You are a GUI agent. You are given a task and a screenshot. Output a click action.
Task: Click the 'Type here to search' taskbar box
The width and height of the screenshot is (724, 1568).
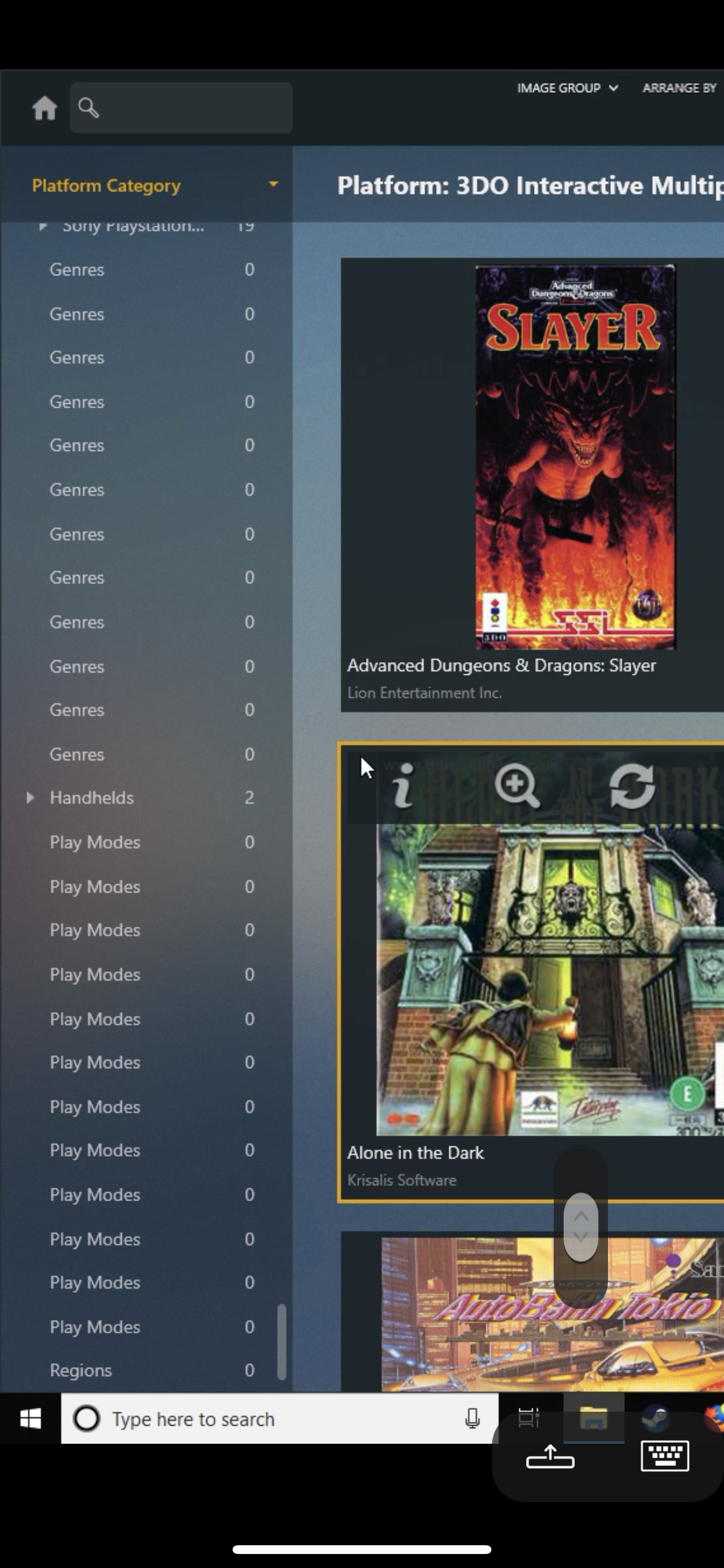tap(280, 1419)
